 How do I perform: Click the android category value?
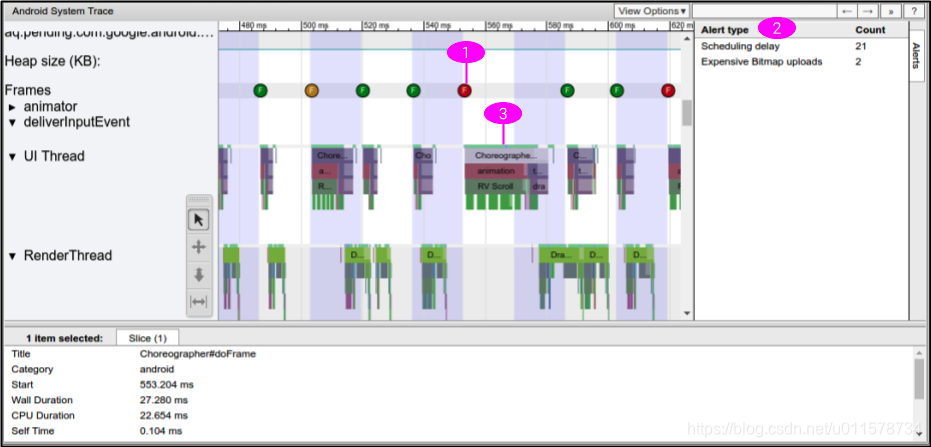pos(157,369)
